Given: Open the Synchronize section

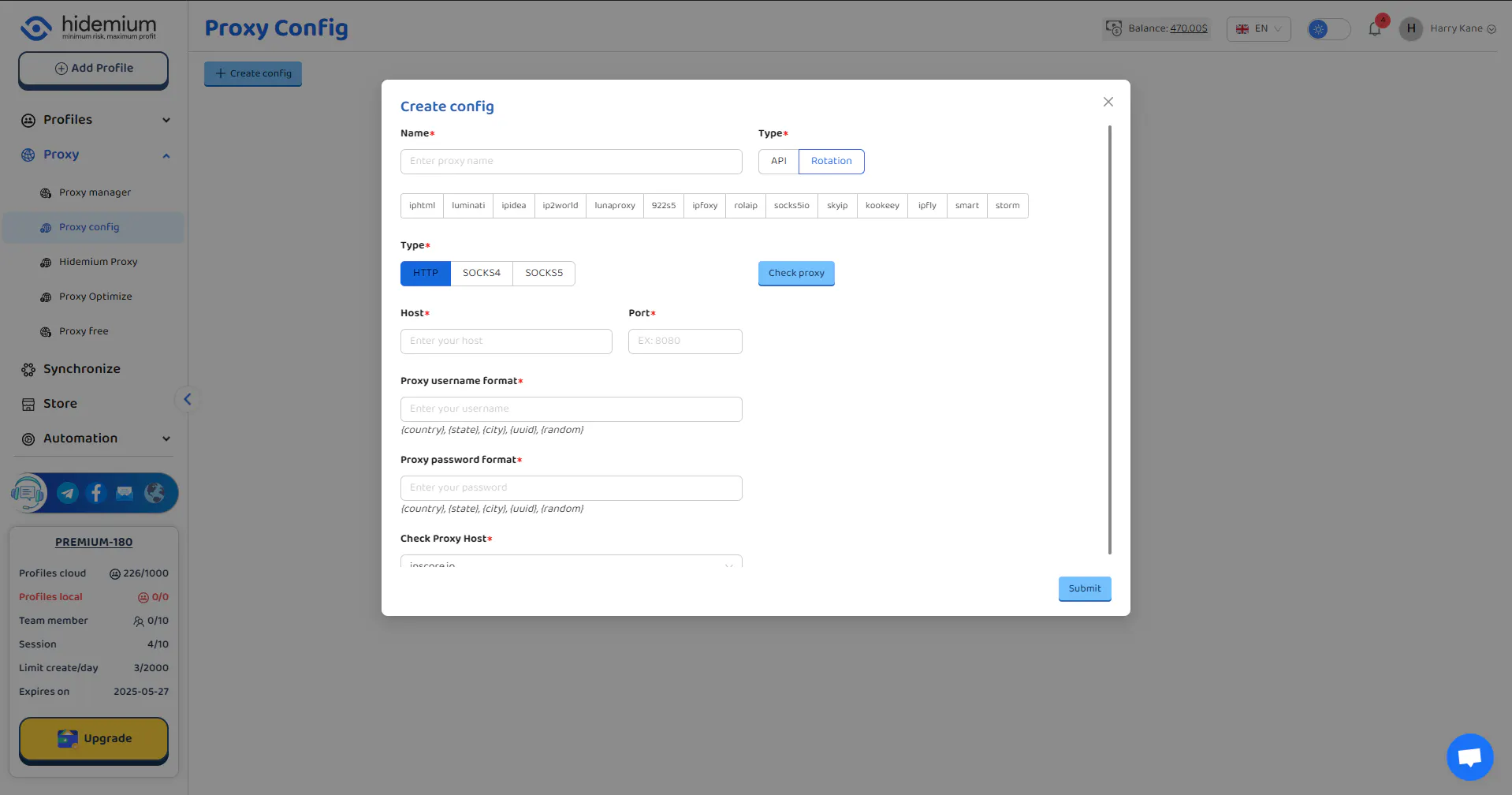Looking at the screenshot, I should click(82, 369).
